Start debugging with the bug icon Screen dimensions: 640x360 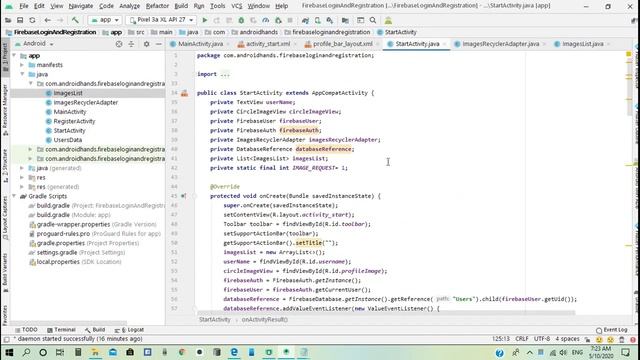pyautogui.click(x=241, y=20)
